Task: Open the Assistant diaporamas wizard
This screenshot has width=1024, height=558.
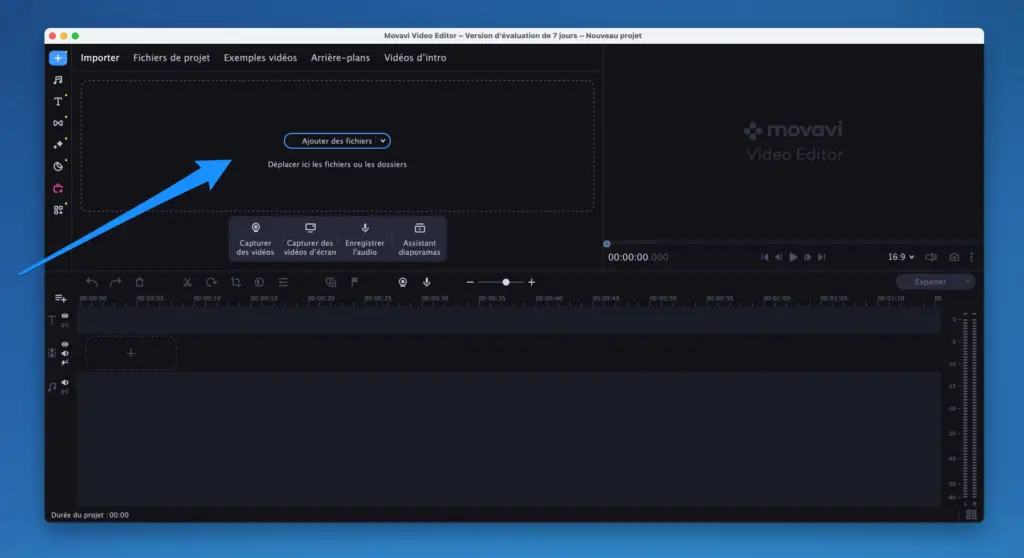Action: 419,239
